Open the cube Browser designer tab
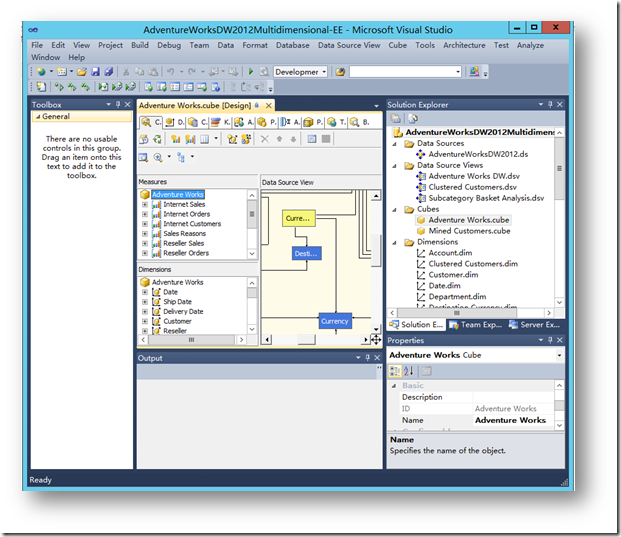 coord(360,122)
